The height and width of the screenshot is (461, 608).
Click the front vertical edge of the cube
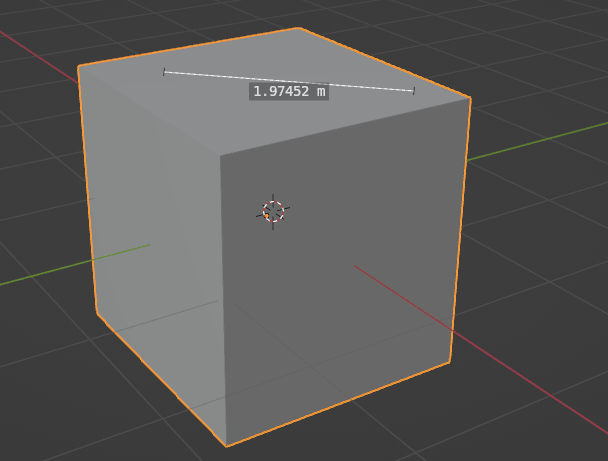click(222, 300)
